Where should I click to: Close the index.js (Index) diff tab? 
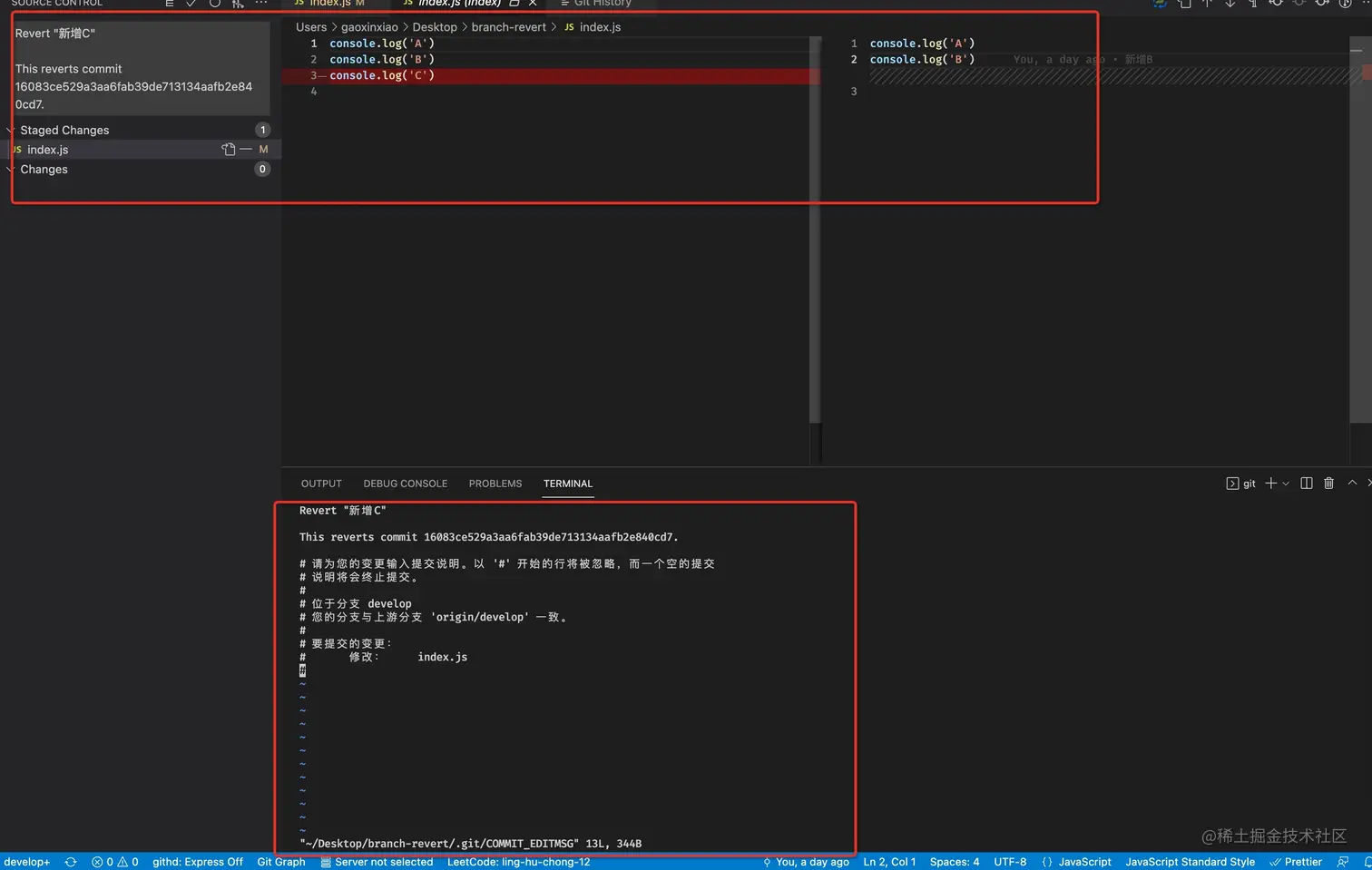pos(533,4)
